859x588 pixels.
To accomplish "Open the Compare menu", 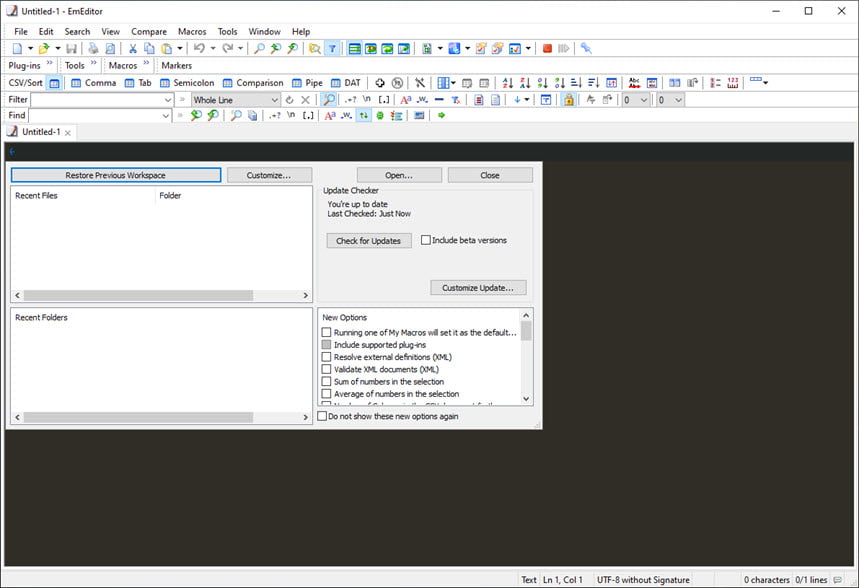I will (149, 32).
